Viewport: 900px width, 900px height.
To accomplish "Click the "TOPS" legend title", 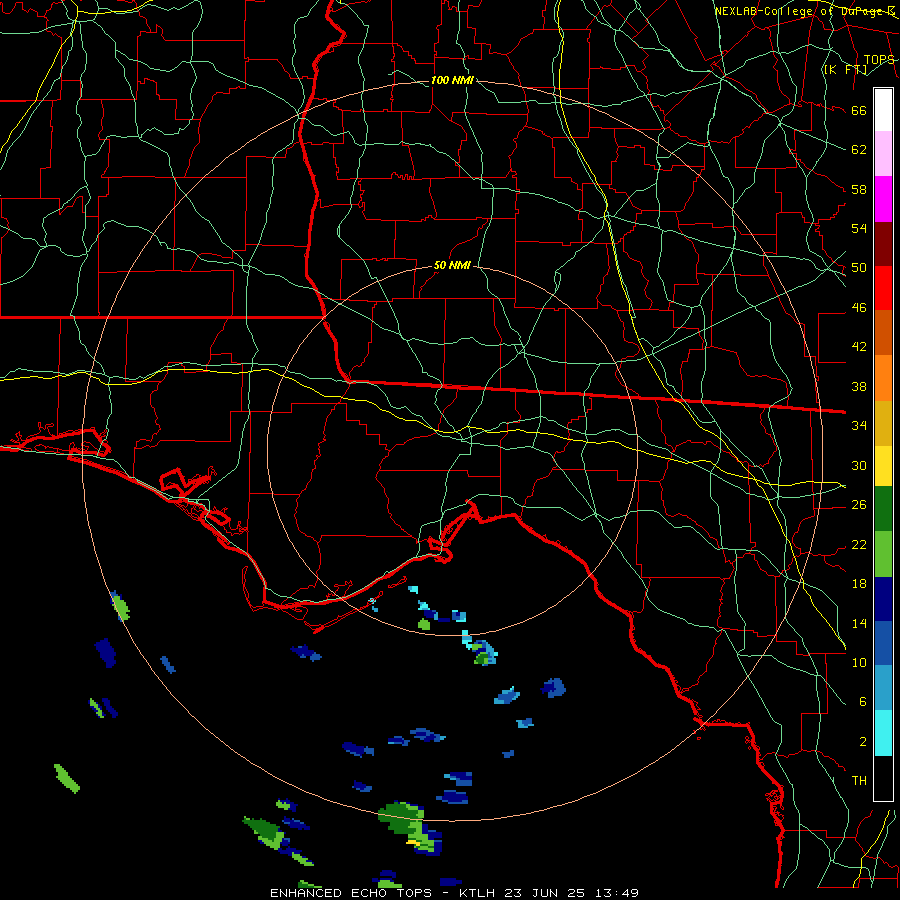I will [879, 60].
